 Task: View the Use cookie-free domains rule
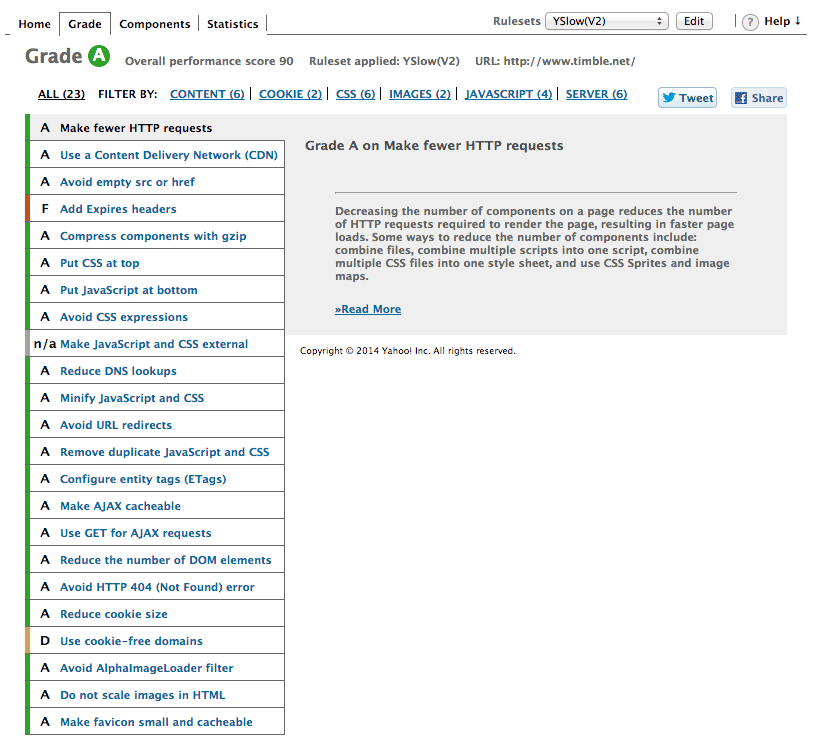[x=157, y=640]
